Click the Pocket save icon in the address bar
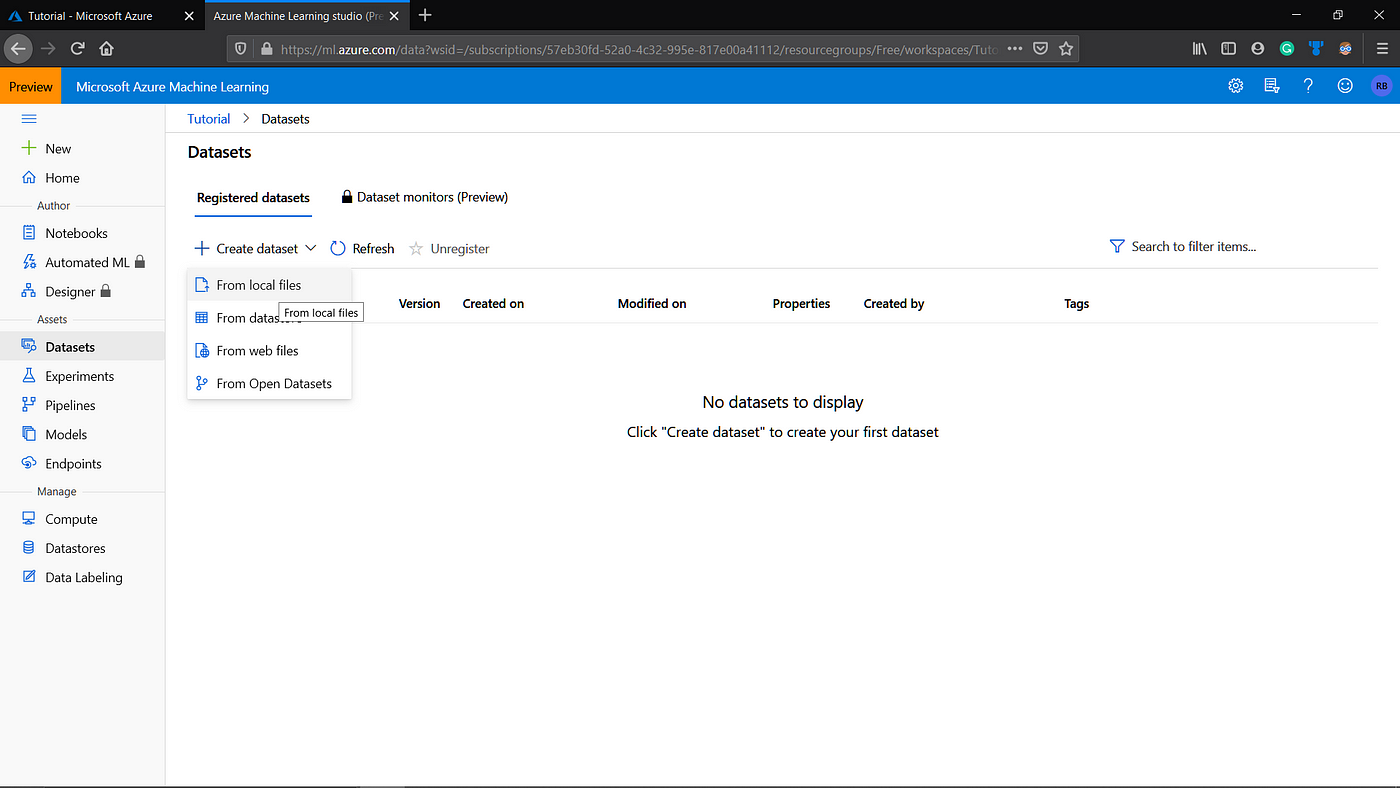Screen dimensions: 1400x788 point(1041,48)
